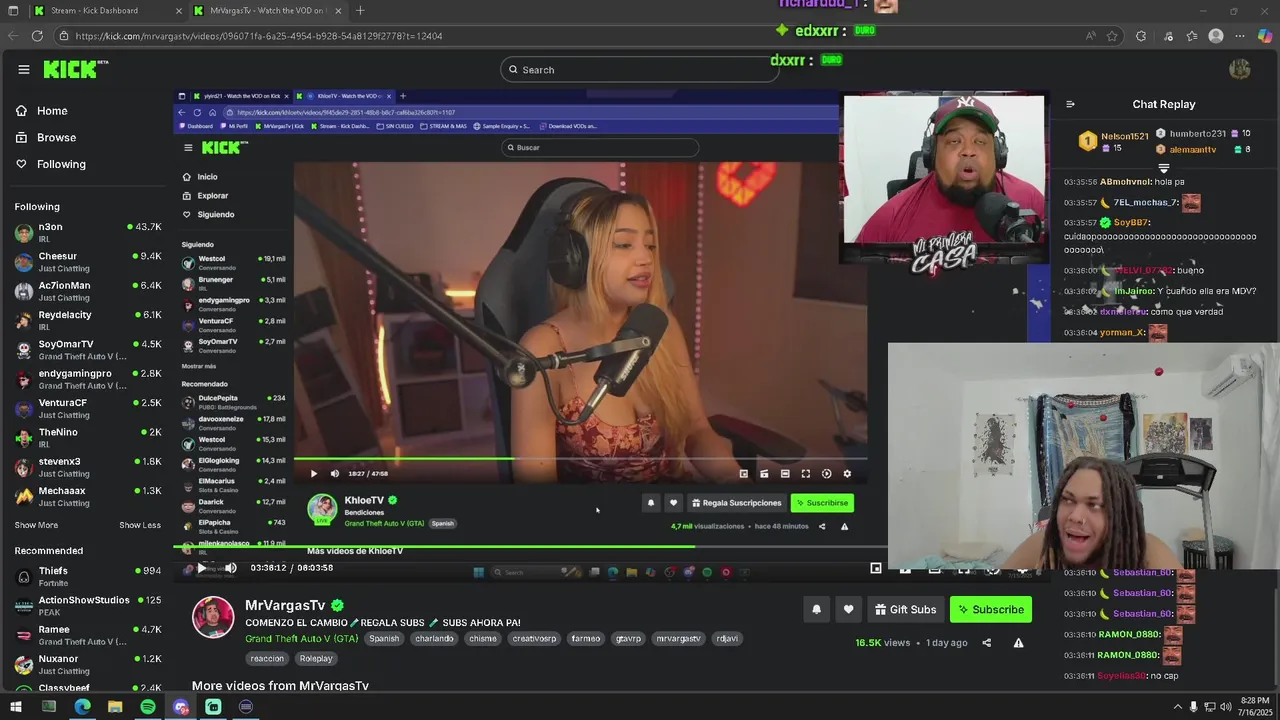Open Edge Settings and more menu
The image size is (1280, 720).
point(1241,36)
